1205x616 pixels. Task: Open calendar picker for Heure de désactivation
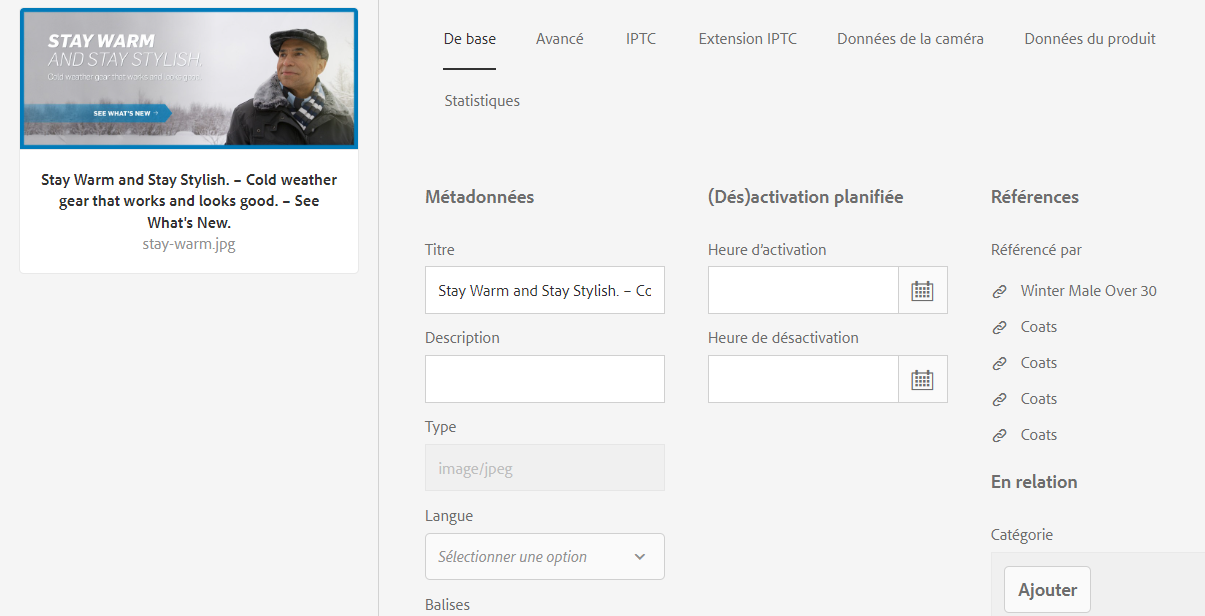(922, 379)
